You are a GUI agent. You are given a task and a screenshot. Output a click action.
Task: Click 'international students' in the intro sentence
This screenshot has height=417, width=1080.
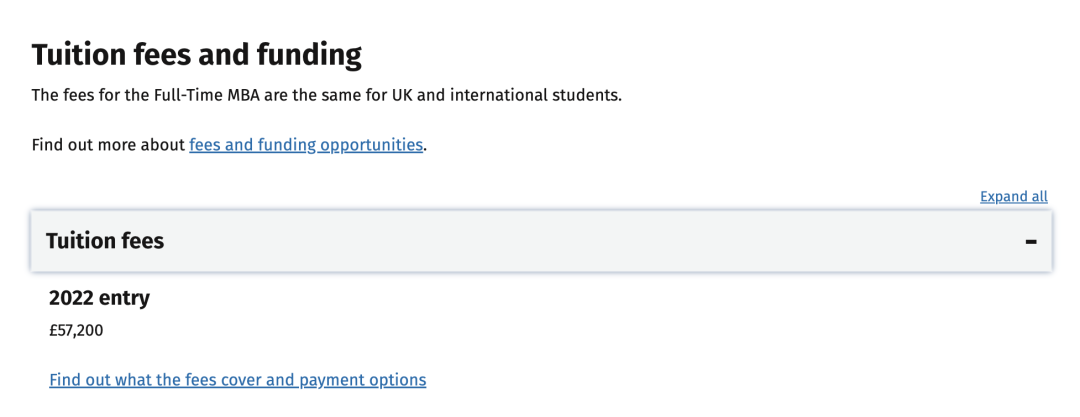(551, 96)
